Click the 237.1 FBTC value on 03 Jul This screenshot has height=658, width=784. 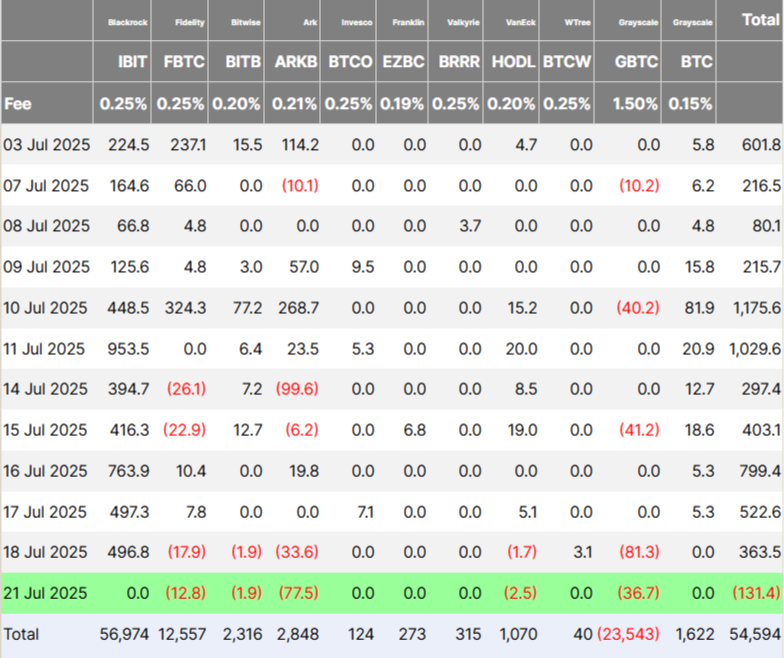click(x=188, y=145)
